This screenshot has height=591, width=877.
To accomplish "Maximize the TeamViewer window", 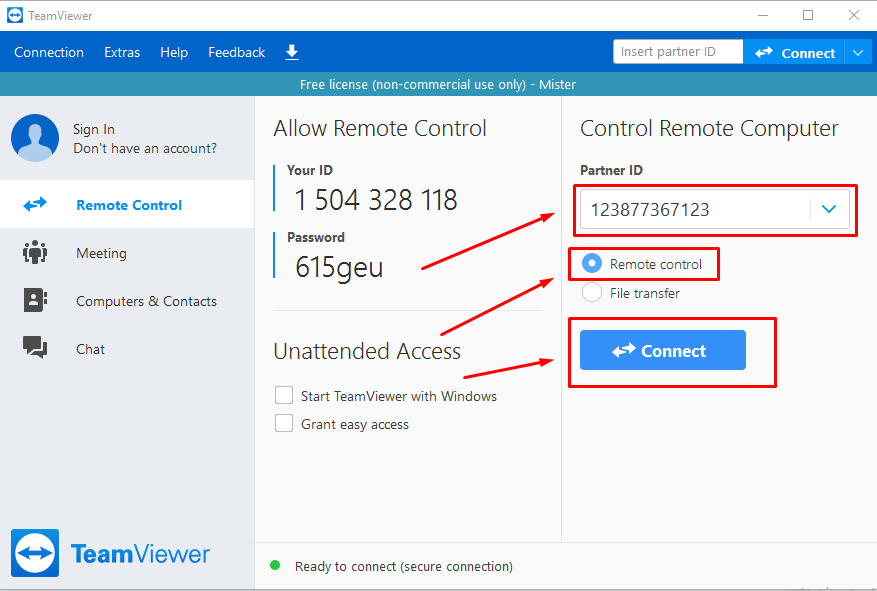I will (x=808, y=15).
